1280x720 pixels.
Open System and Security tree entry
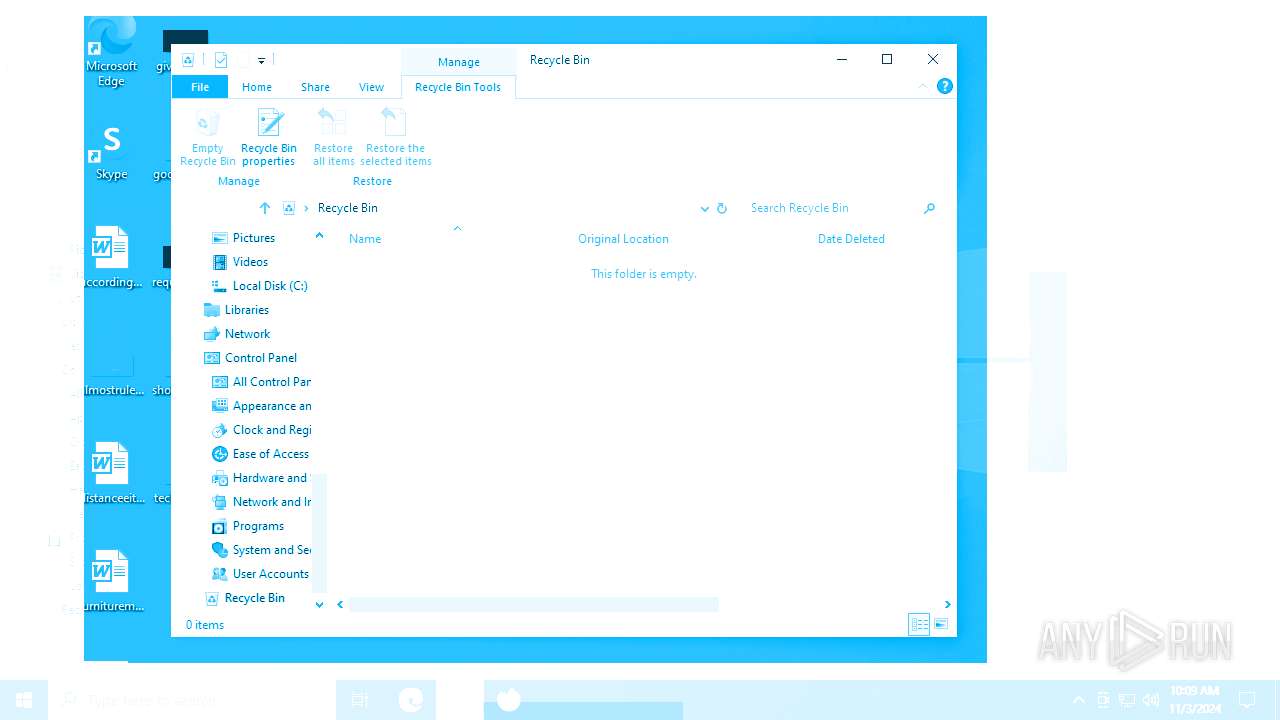tap(271, 550)
